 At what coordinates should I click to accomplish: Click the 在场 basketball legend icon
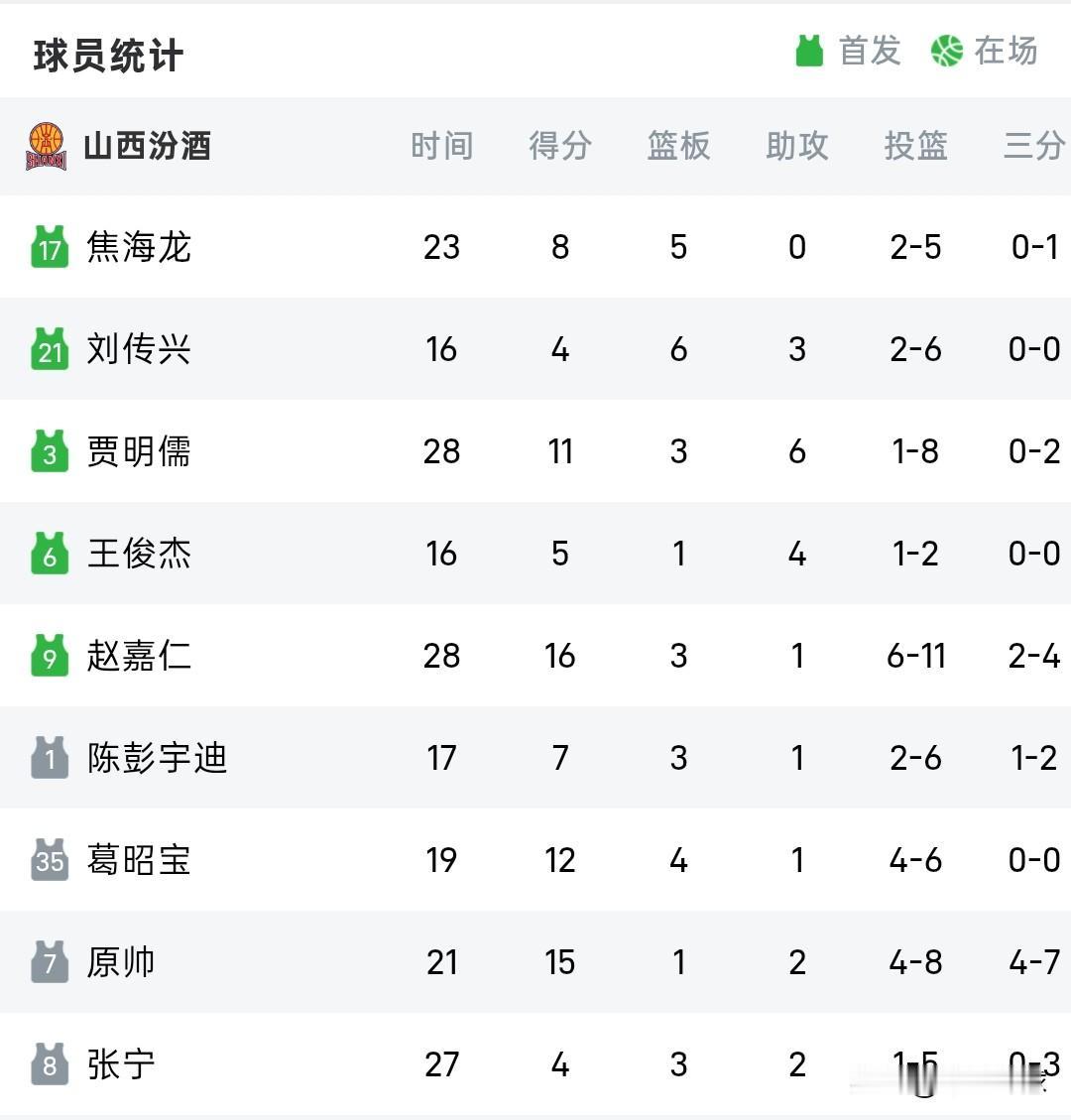coord(947,52)
